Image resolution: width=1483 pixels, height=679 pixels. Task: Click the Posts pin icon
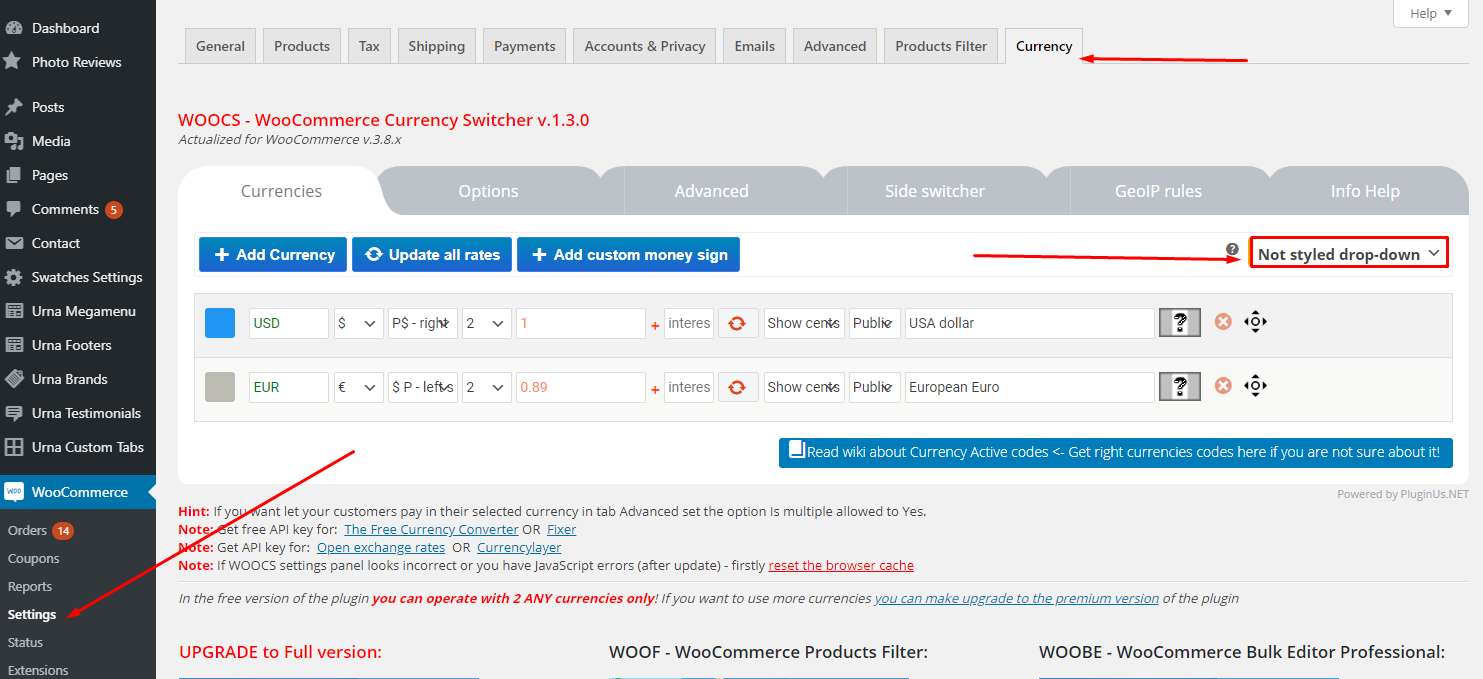13,107
